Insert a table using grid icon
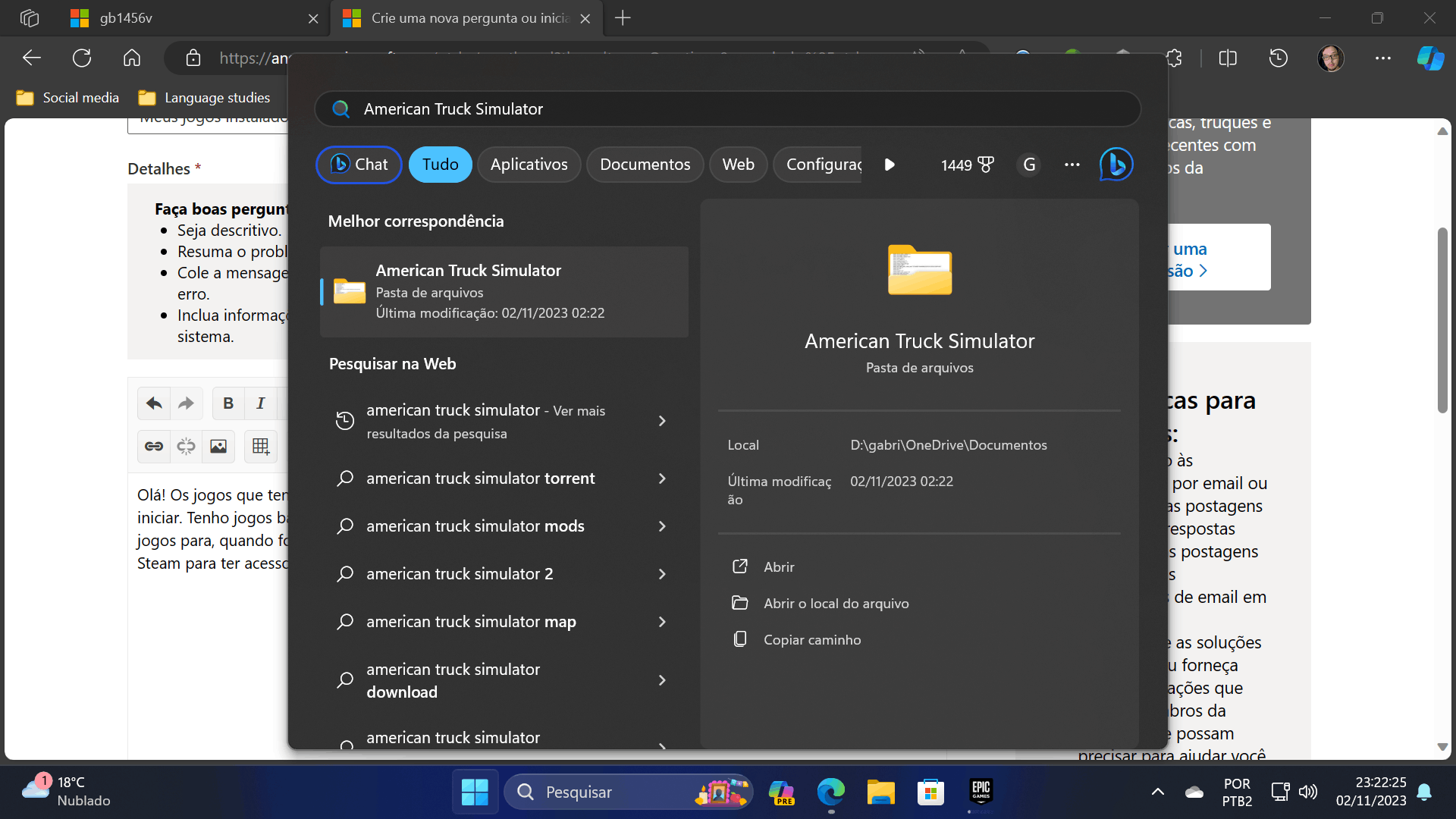Image resolution: width=1456 pixels, height=819 pixels. 261,446
